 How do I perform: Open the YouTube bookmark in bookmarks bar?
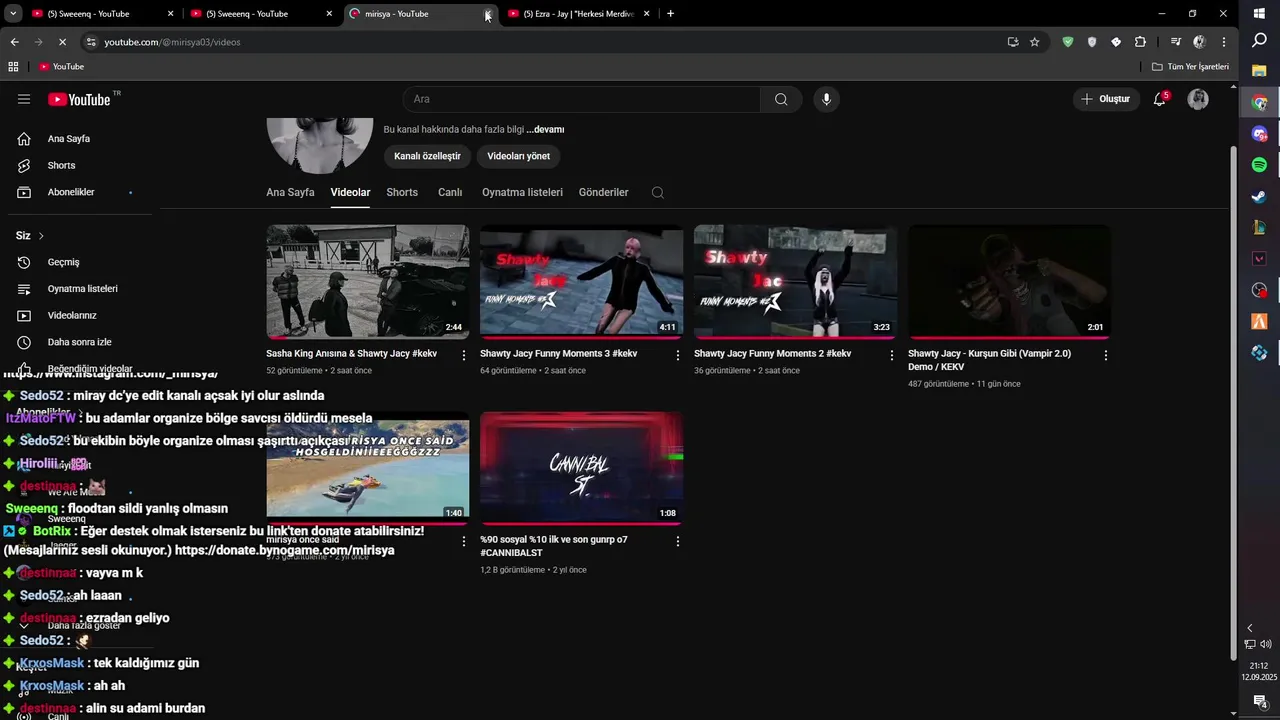click(x=61, y=67)
